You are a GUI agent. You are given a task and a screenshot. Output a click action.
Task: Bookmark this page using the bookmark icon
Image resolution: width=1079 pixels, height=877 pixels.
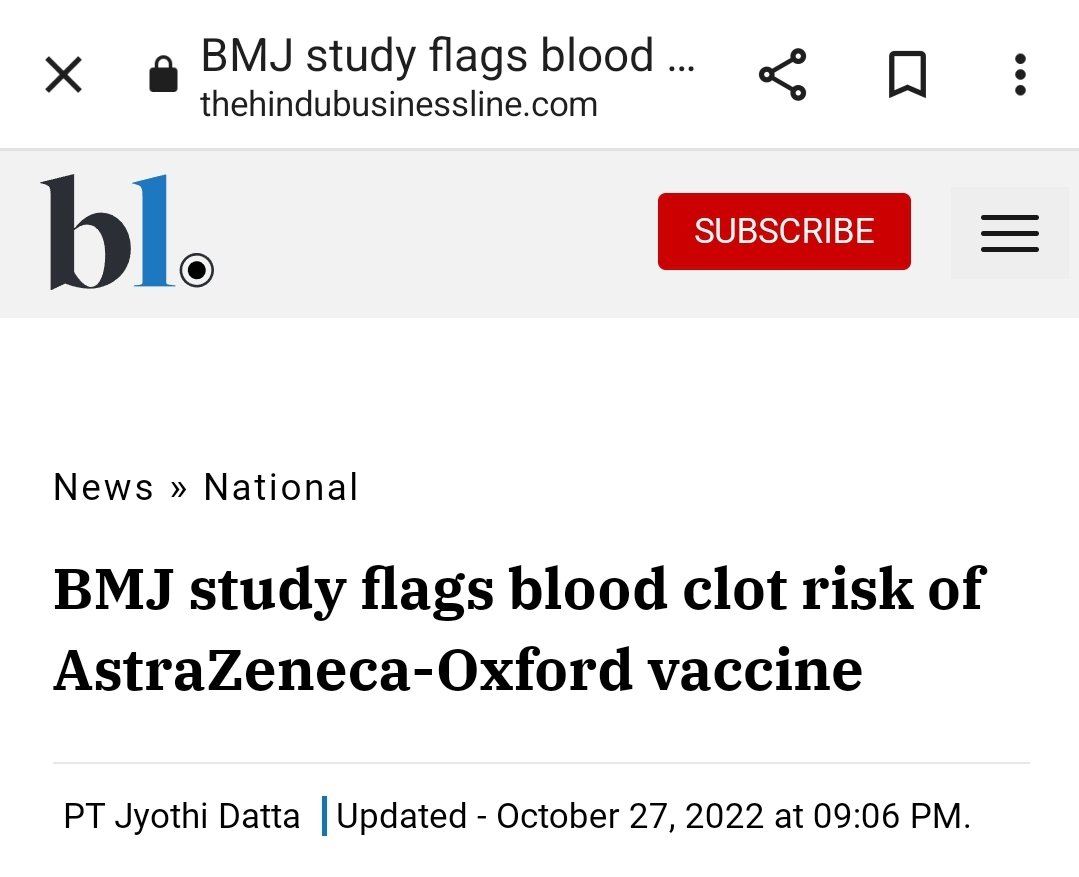[x=908, y=74]
